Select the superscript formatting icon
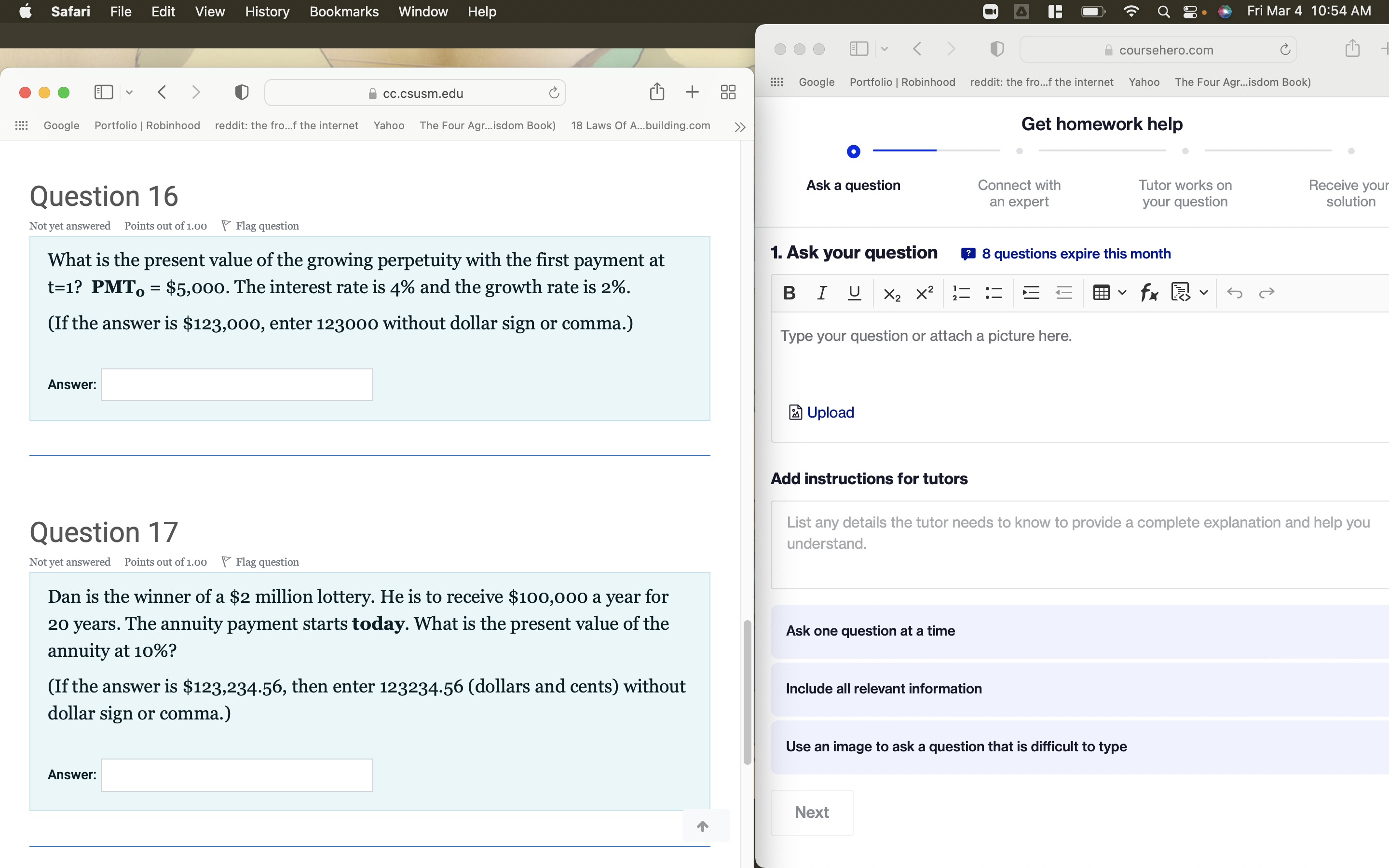 coord(924,293)
